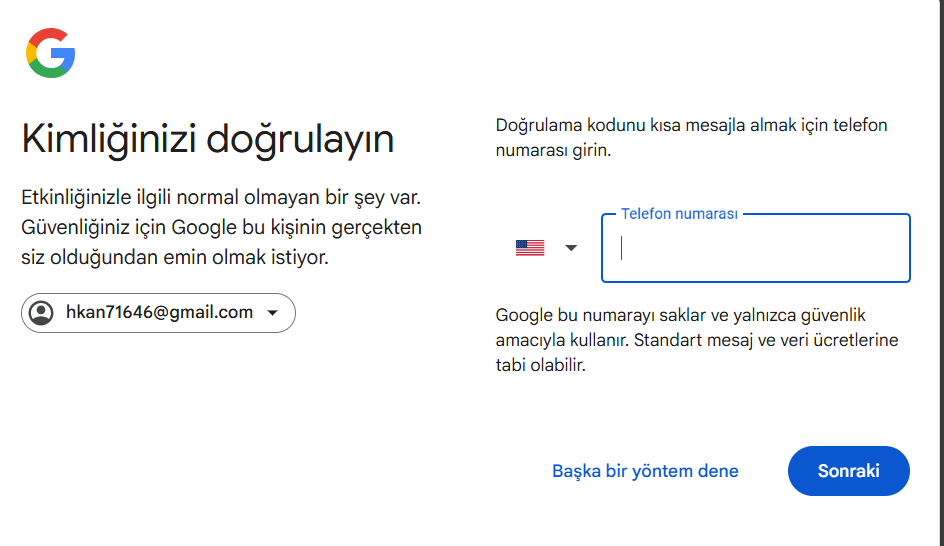Expand the country code dropdown arrow
The width and height of the screenshot is (944, 546).
point(571,248)
